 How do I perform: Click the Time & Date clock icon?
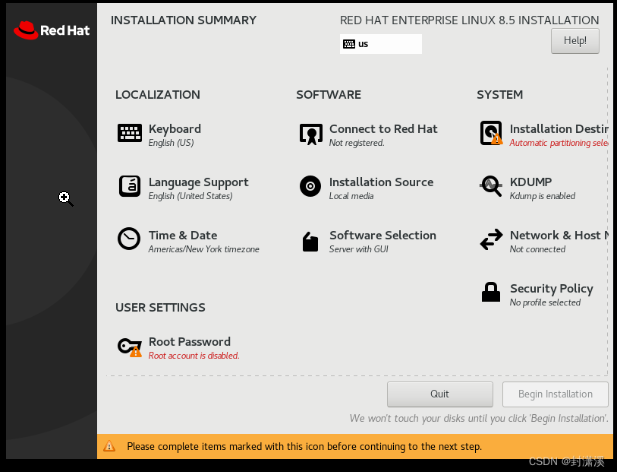(x=129, y=239)
